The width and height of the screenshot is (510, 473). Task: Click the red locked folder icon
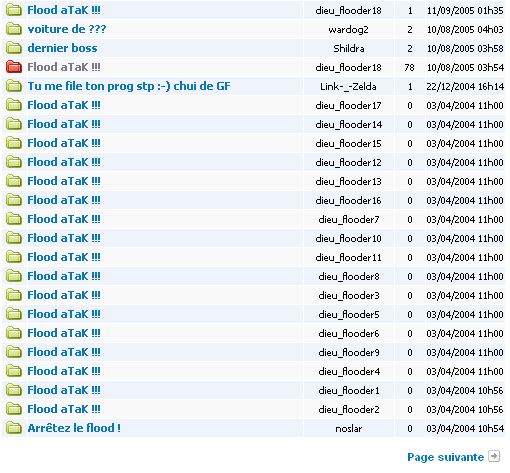pyautogui.click(x=14, y=67)
